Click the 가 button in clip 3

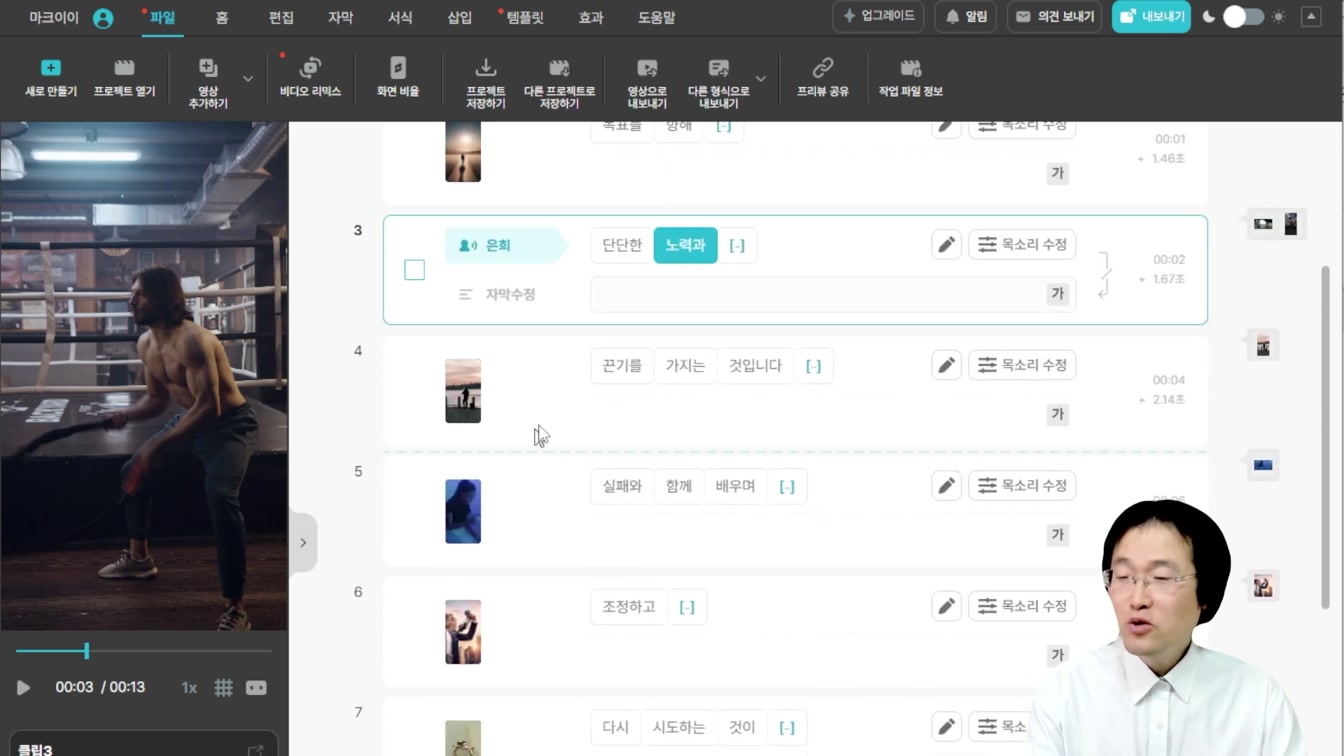(1057, 294)
